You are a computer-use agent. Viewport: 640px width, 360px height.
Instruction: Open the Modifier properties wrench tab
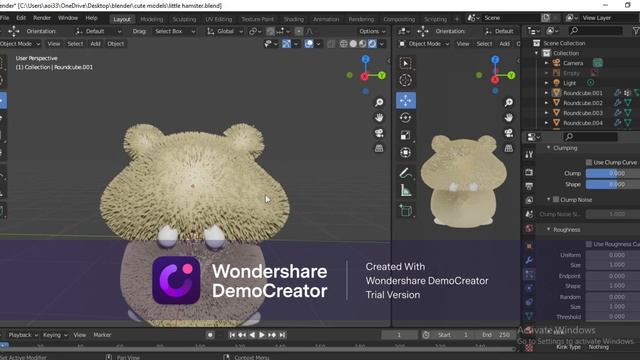[x=529, y=260]
